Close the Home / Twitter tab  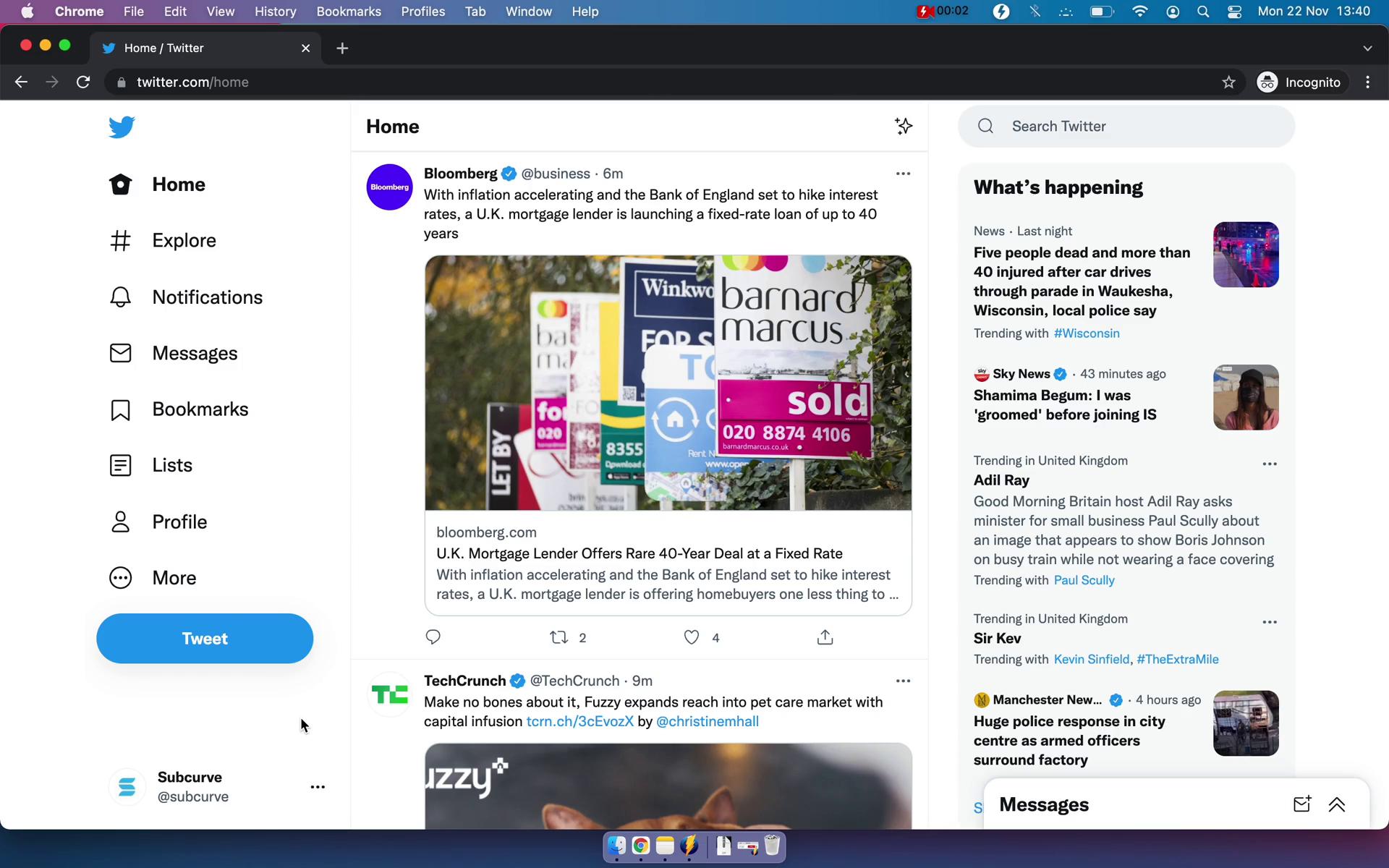(305, 48)
